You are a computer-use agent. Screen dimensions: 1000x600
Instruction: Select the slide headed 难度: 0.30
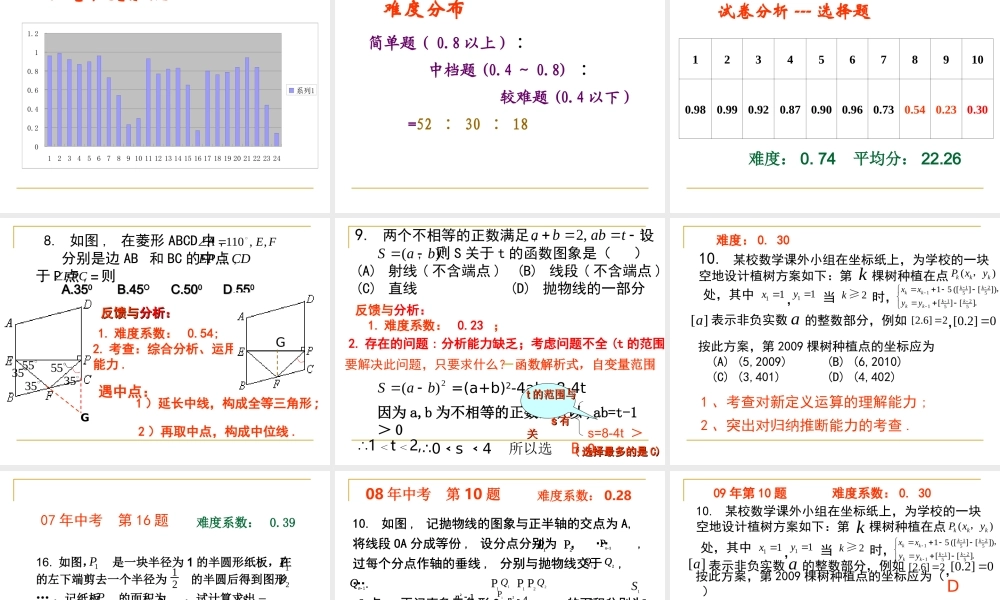point(835,340)
